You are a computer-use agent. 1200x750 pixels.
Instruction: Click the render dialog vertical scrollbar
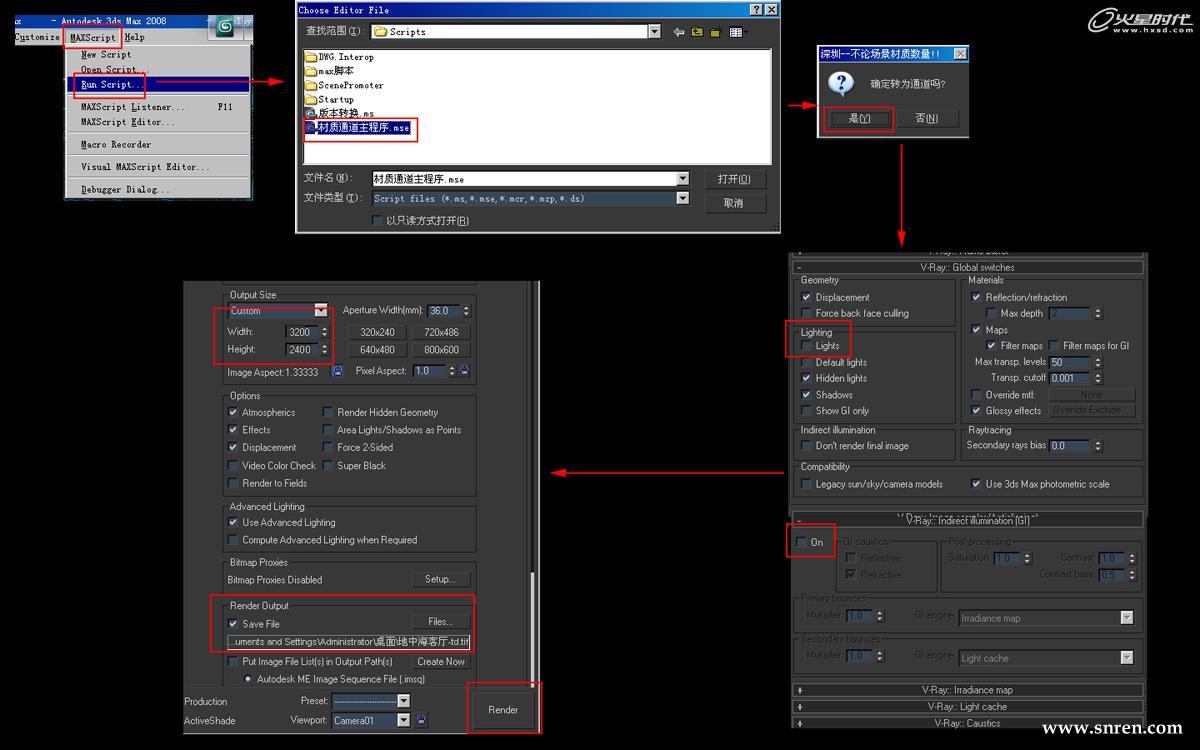click(533, 628)
